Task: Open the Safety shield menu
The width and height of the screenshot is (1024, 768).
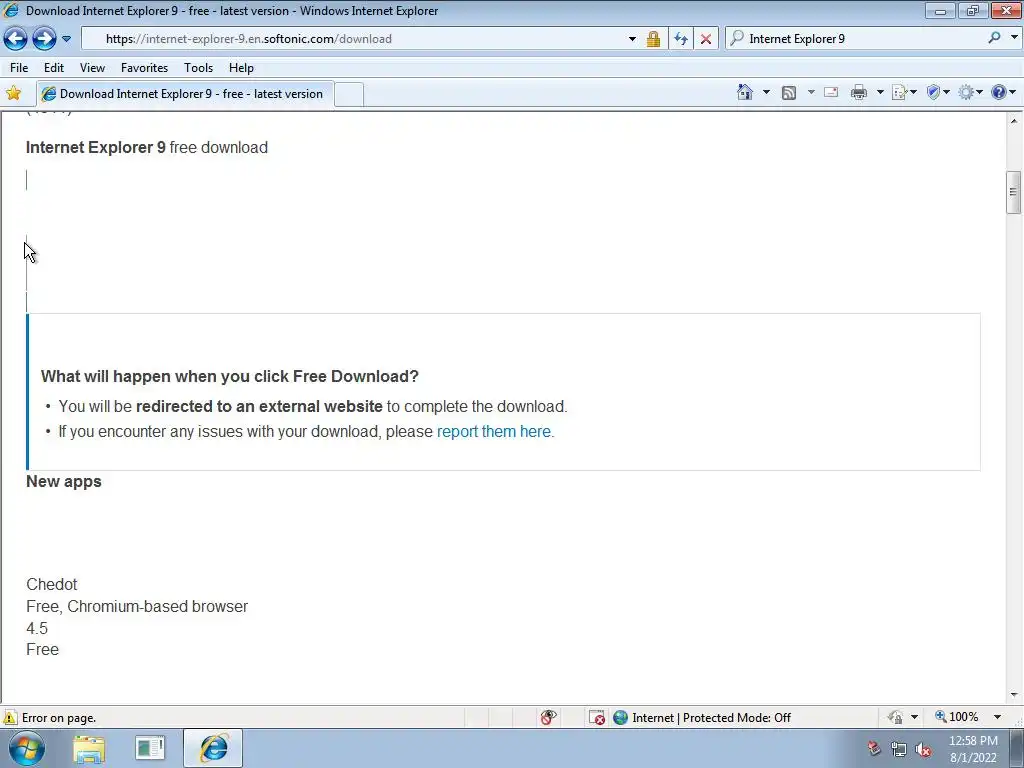Action: coord(938,93)
